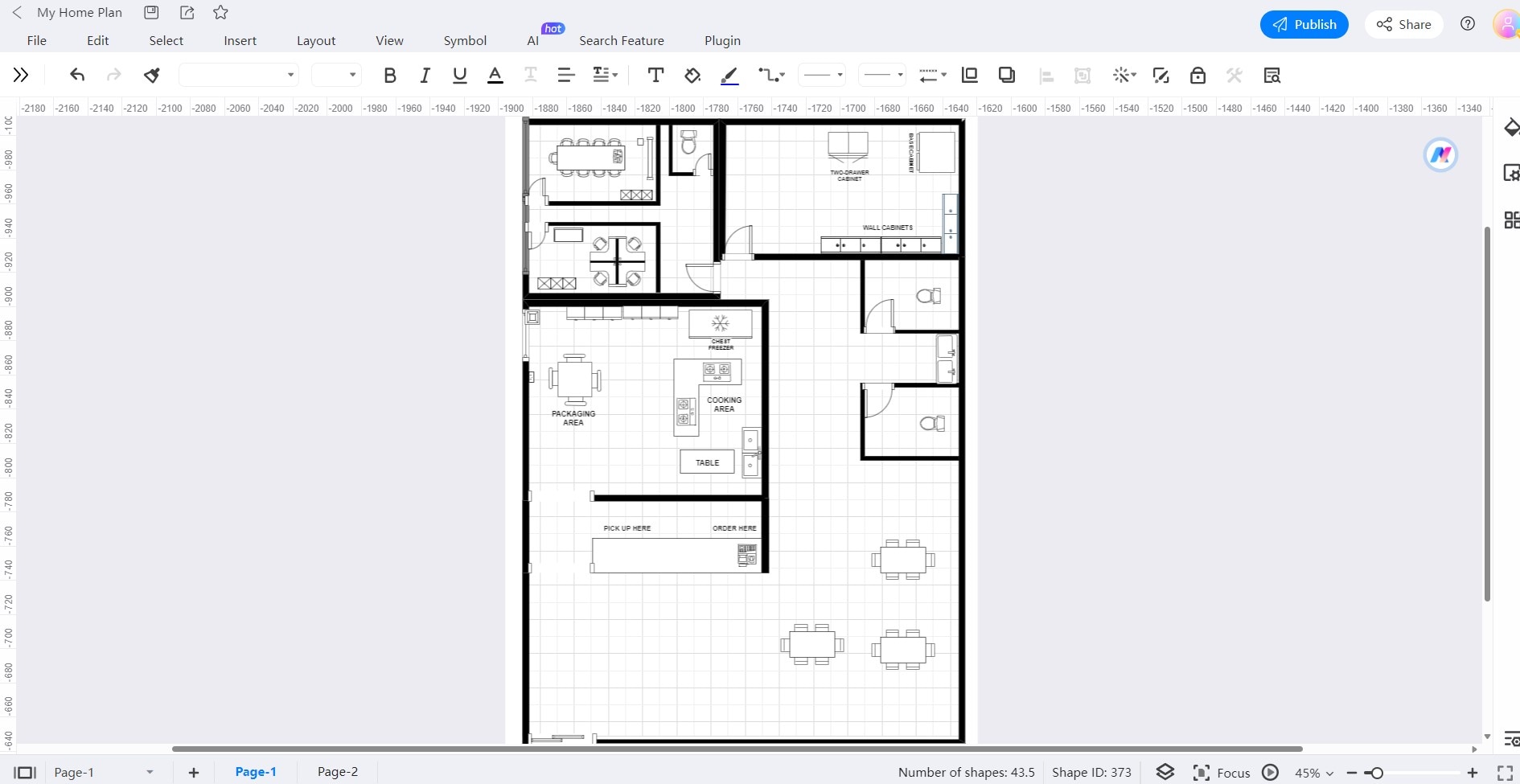
Task: Open the arrow style dropdown
Action: pyautogui.click(x=932, y=75)
